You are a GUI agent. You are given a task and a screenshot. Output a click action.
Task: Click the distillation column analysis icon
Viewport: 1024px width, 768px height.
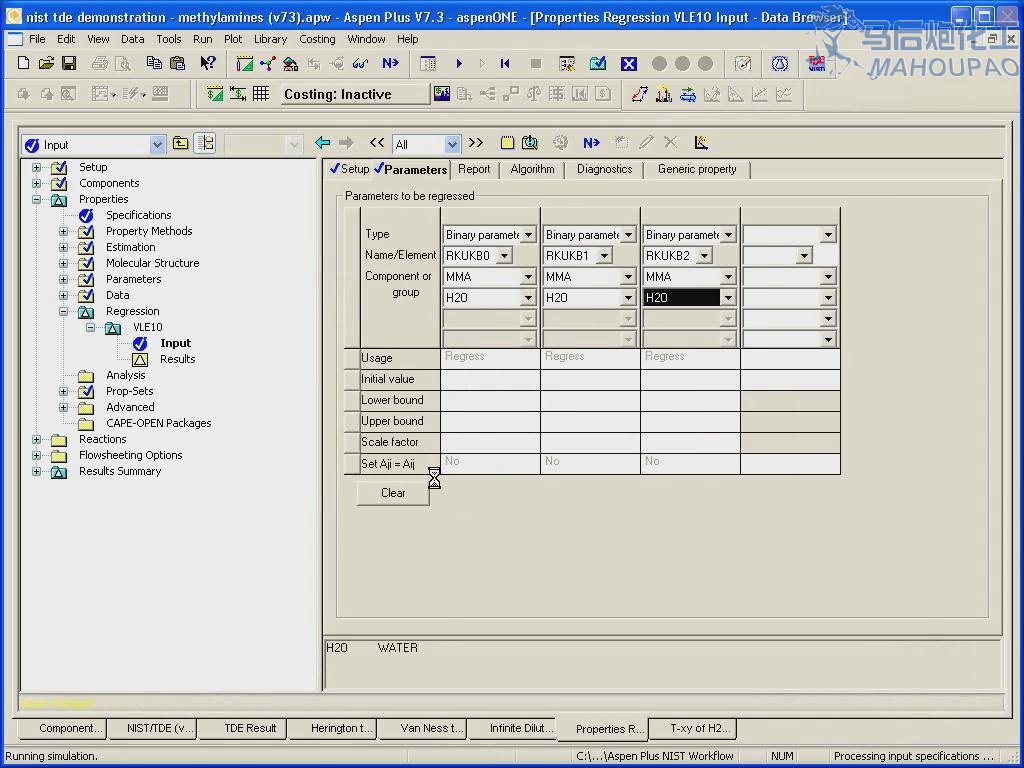click(x=664, y=94)
